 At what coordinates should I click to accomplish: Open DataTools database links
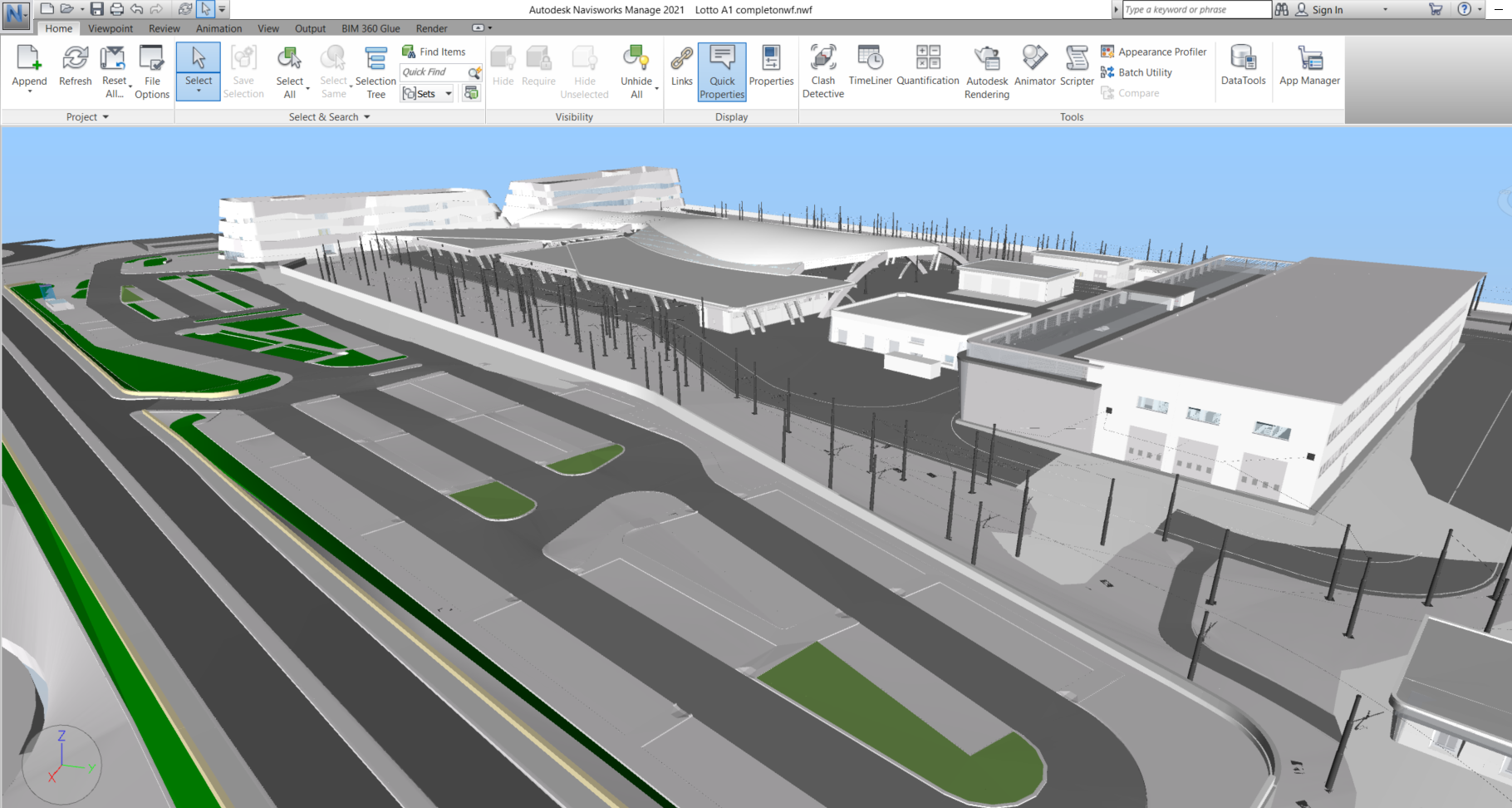[1243, 67]
